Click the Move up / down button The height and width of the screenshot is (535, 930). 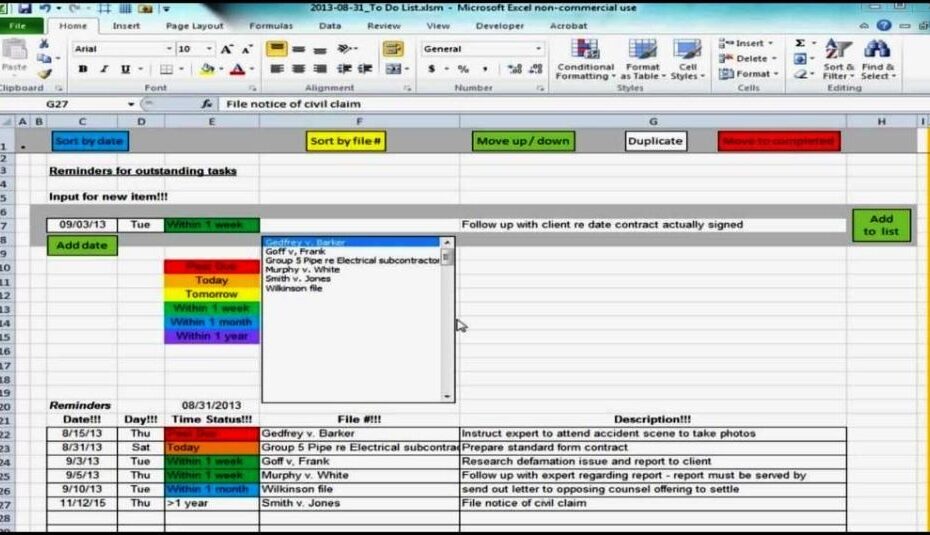[x=523, y=141]
